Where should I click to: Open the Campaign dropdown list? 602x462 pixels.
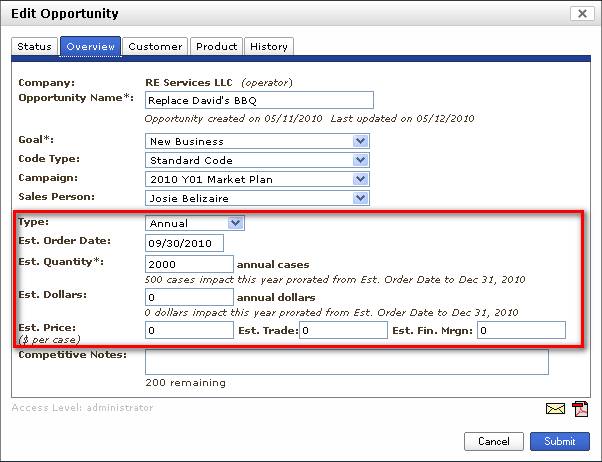360,179
